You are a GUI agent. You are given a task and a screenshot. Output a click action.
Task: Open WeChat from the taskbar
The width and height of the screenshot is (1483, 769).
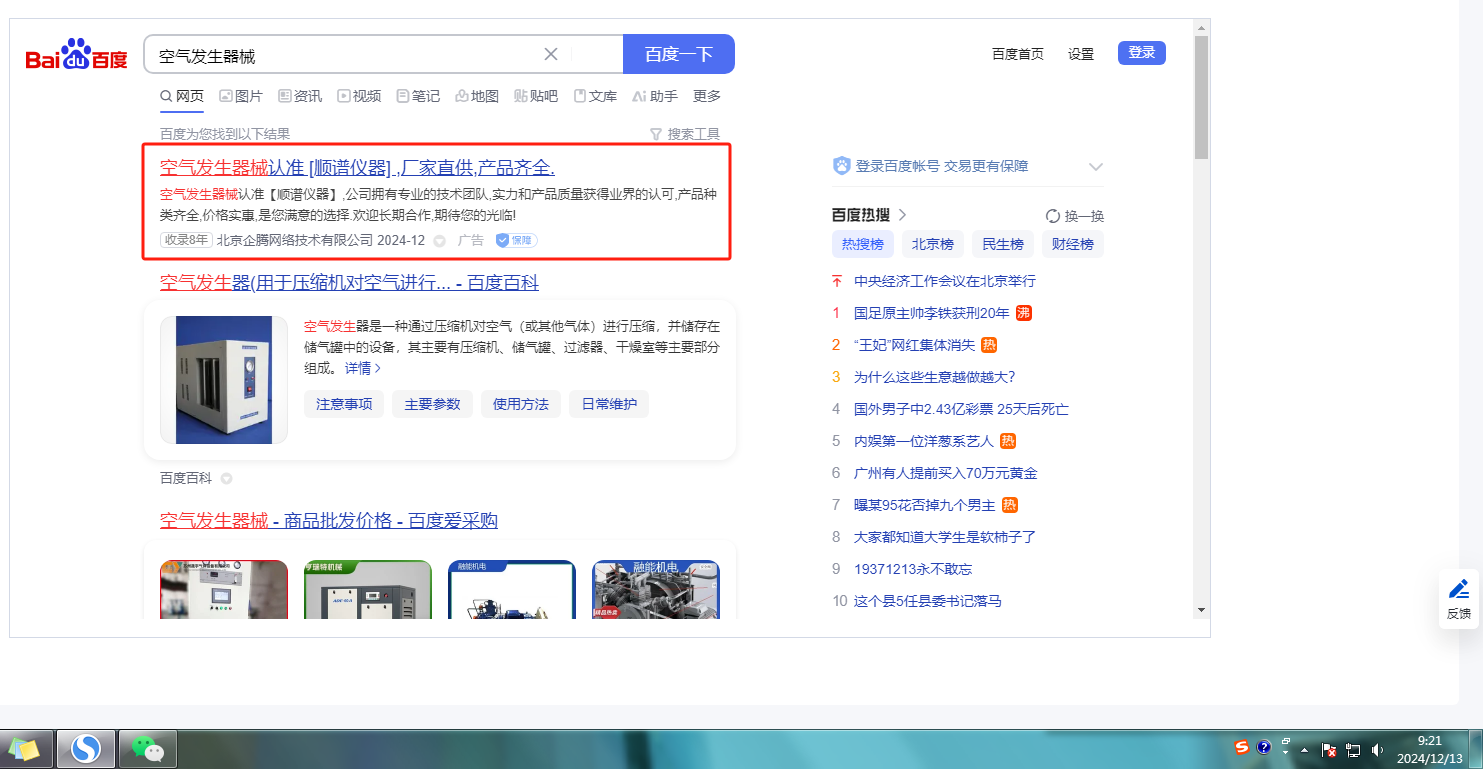pos(147,748)
